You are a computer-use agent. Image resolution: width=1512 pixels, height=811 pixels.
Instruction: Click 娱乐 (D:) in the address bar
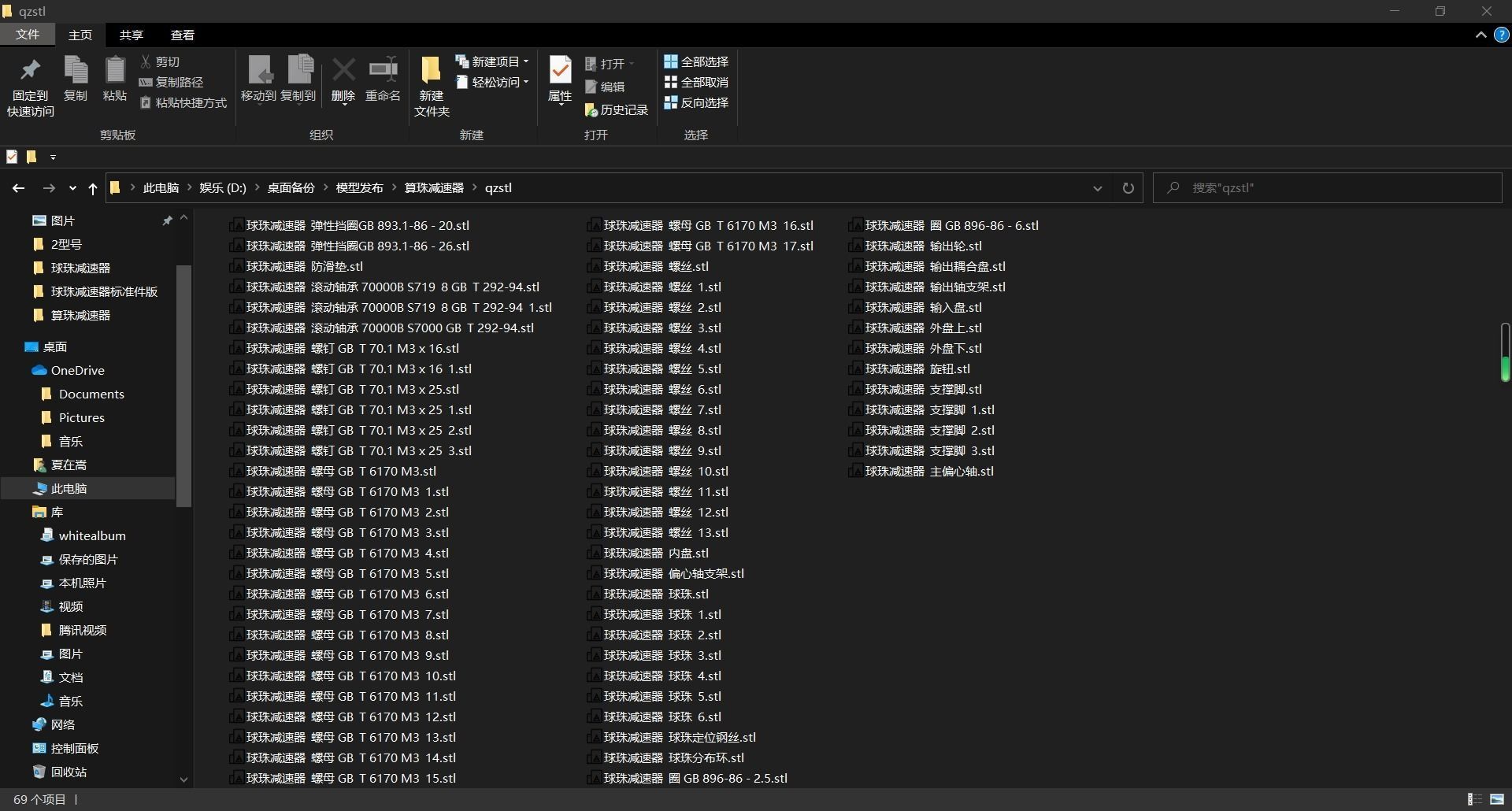click(223, 188)
